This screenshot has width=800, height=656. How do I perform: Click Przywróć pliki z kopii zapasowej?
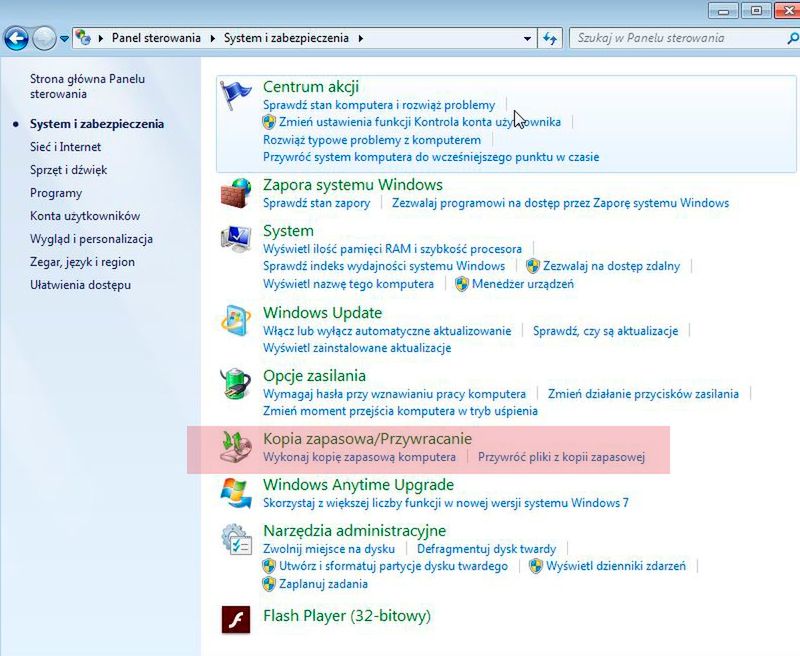[x=561, y=457]
